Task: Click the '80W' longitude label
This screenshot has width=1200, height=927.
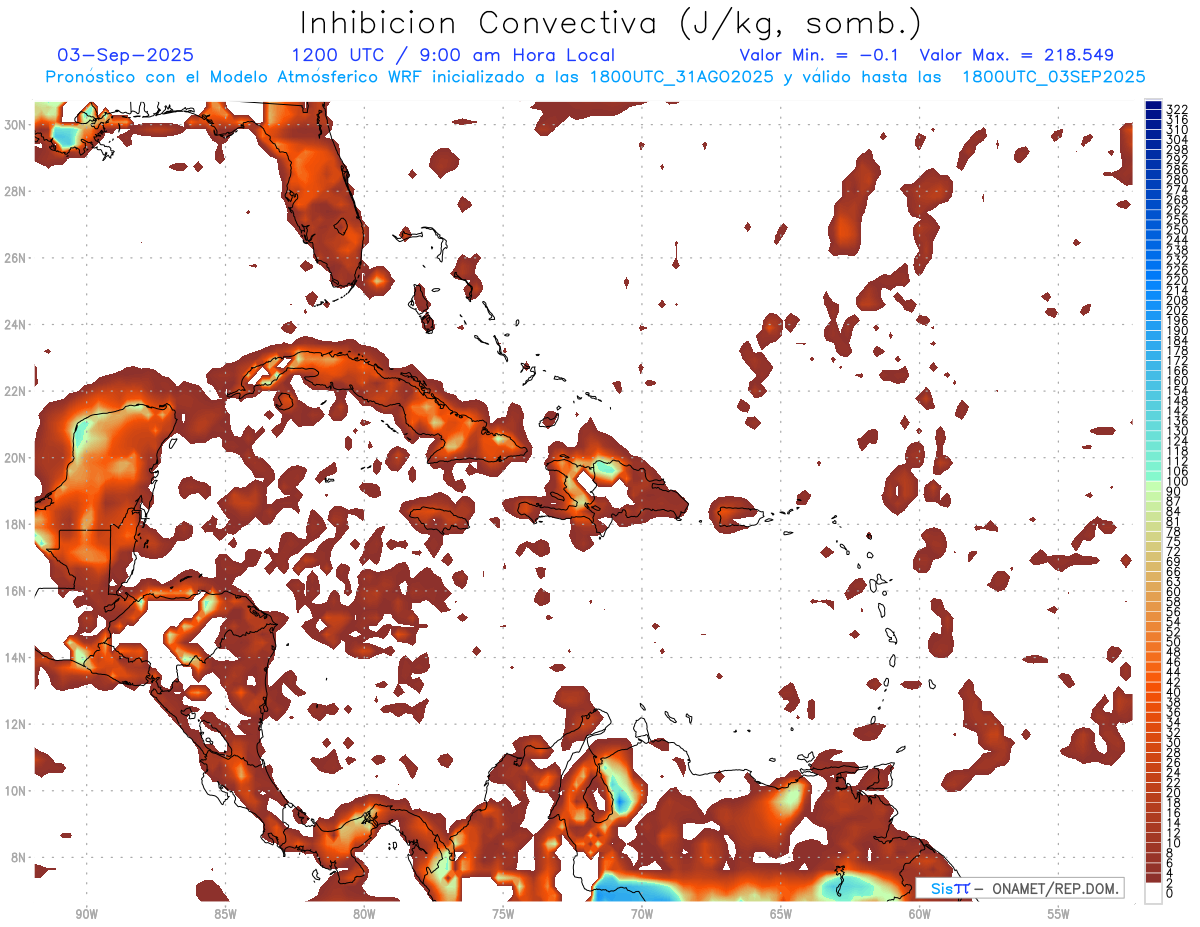Action: [364, 914]
